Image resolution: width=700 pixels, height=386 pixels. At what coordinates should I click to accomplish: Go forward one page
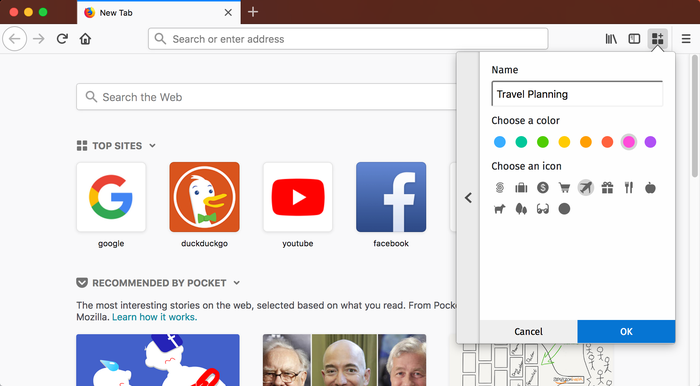click(x=39, y=39)
